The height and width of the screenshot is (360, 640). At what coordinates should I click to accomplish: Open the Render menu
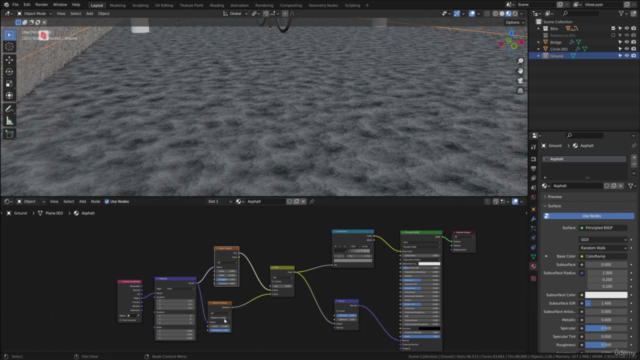[41, 4]
